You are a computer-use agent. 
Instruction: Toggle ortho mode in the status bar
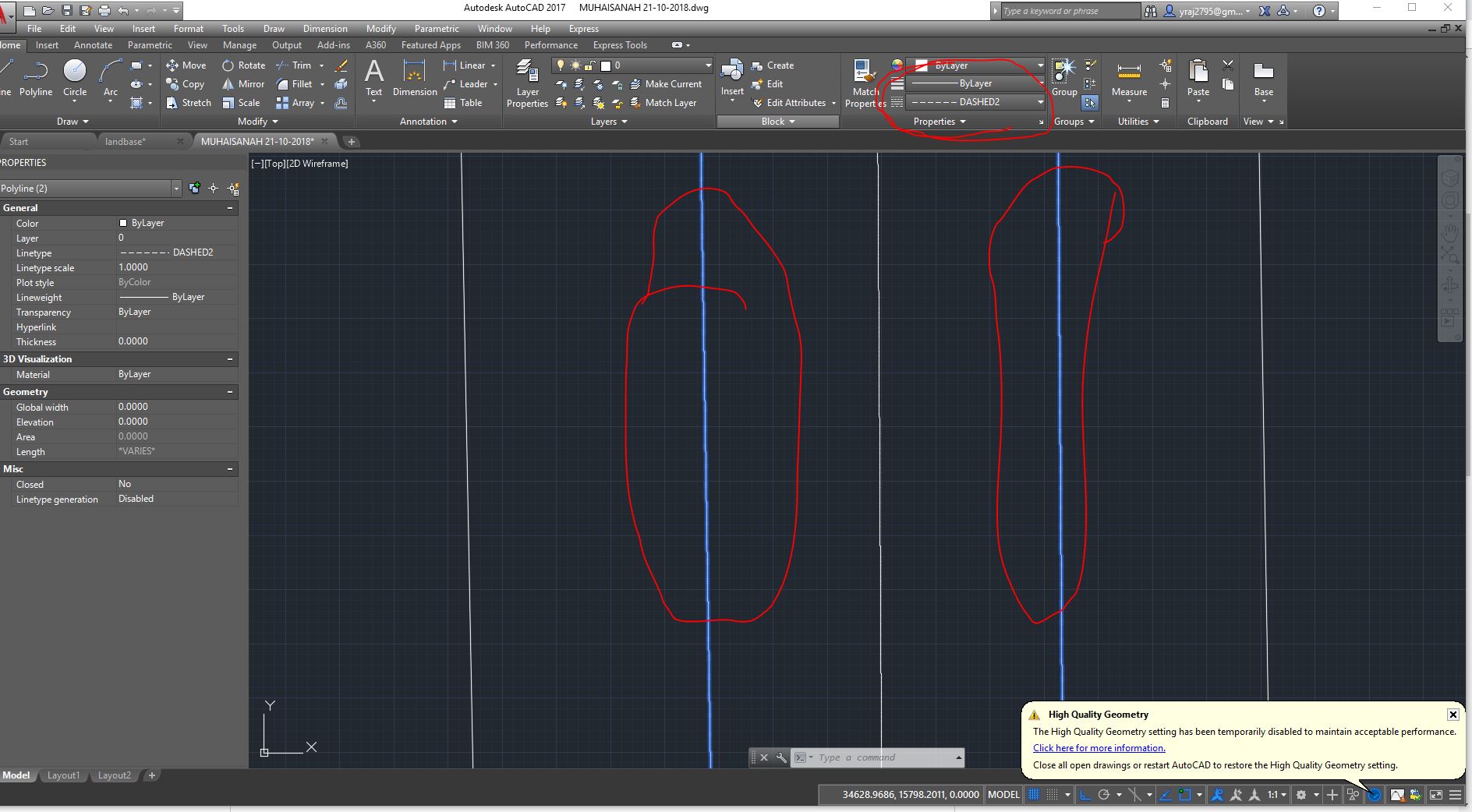(1085, 795)
